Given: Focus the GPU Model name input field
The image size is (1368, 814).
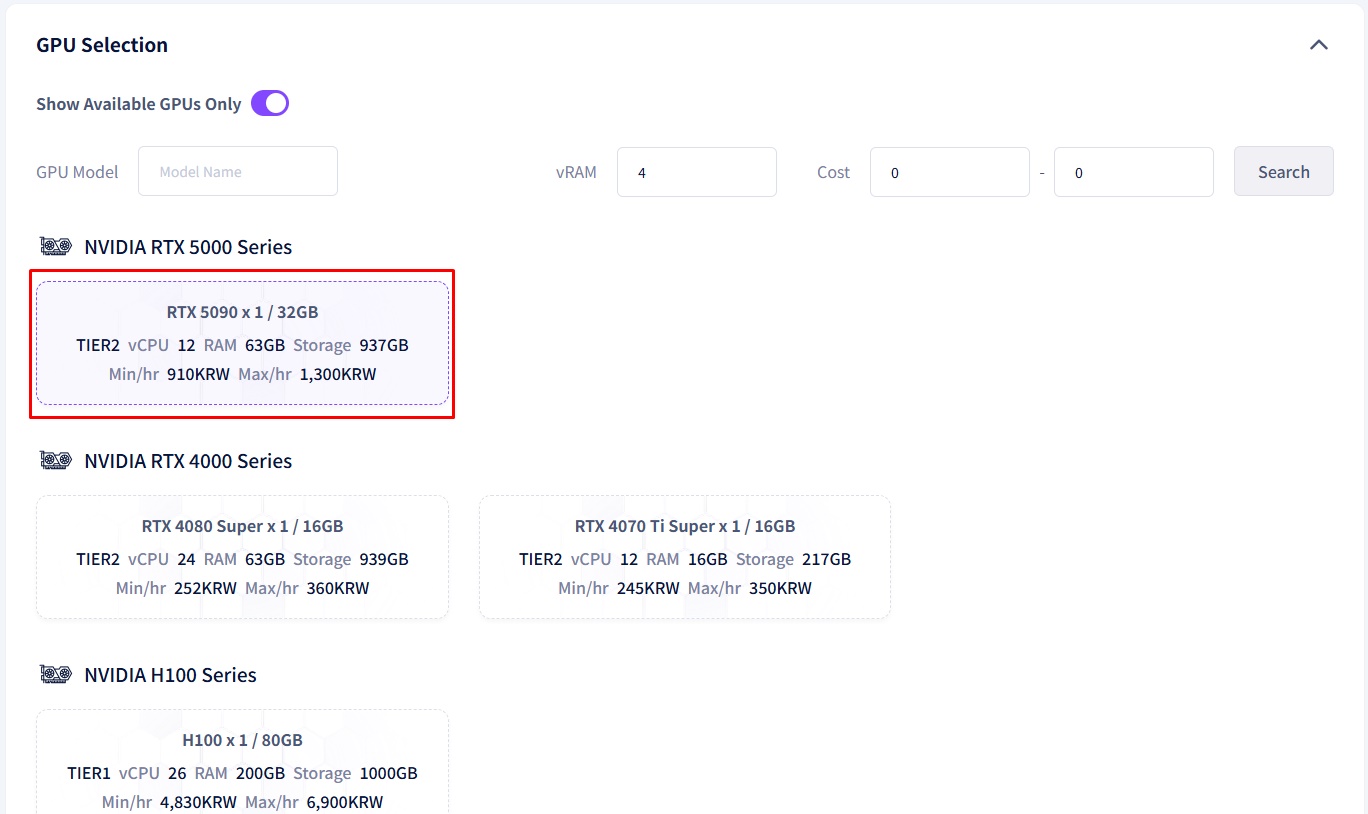Looking at the screenshot, I should tap(238, 172).
